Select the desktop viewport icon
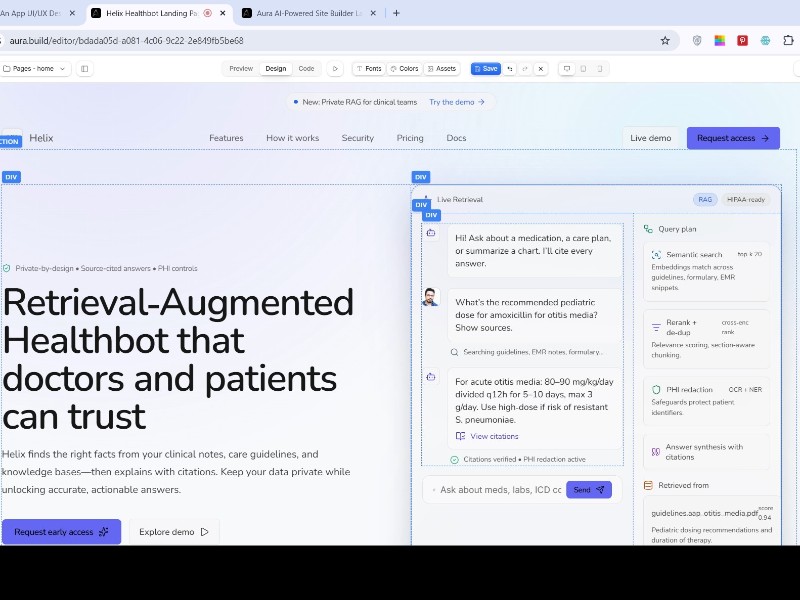This screenshot has width=800, height=600. pyautogui.click(x=567, y=69)
